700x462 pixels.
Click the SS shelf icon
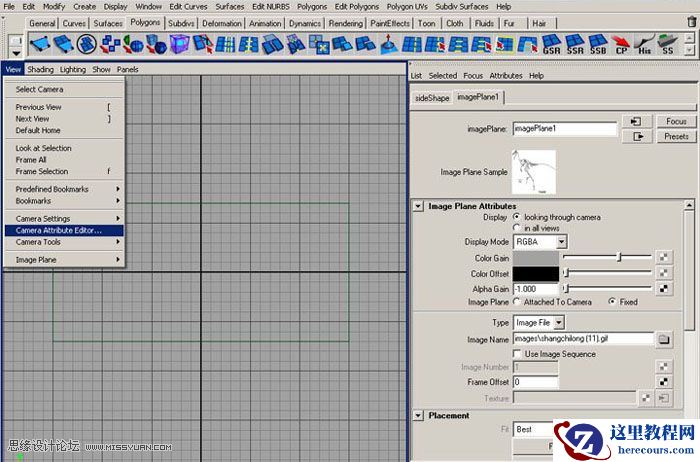667,44
